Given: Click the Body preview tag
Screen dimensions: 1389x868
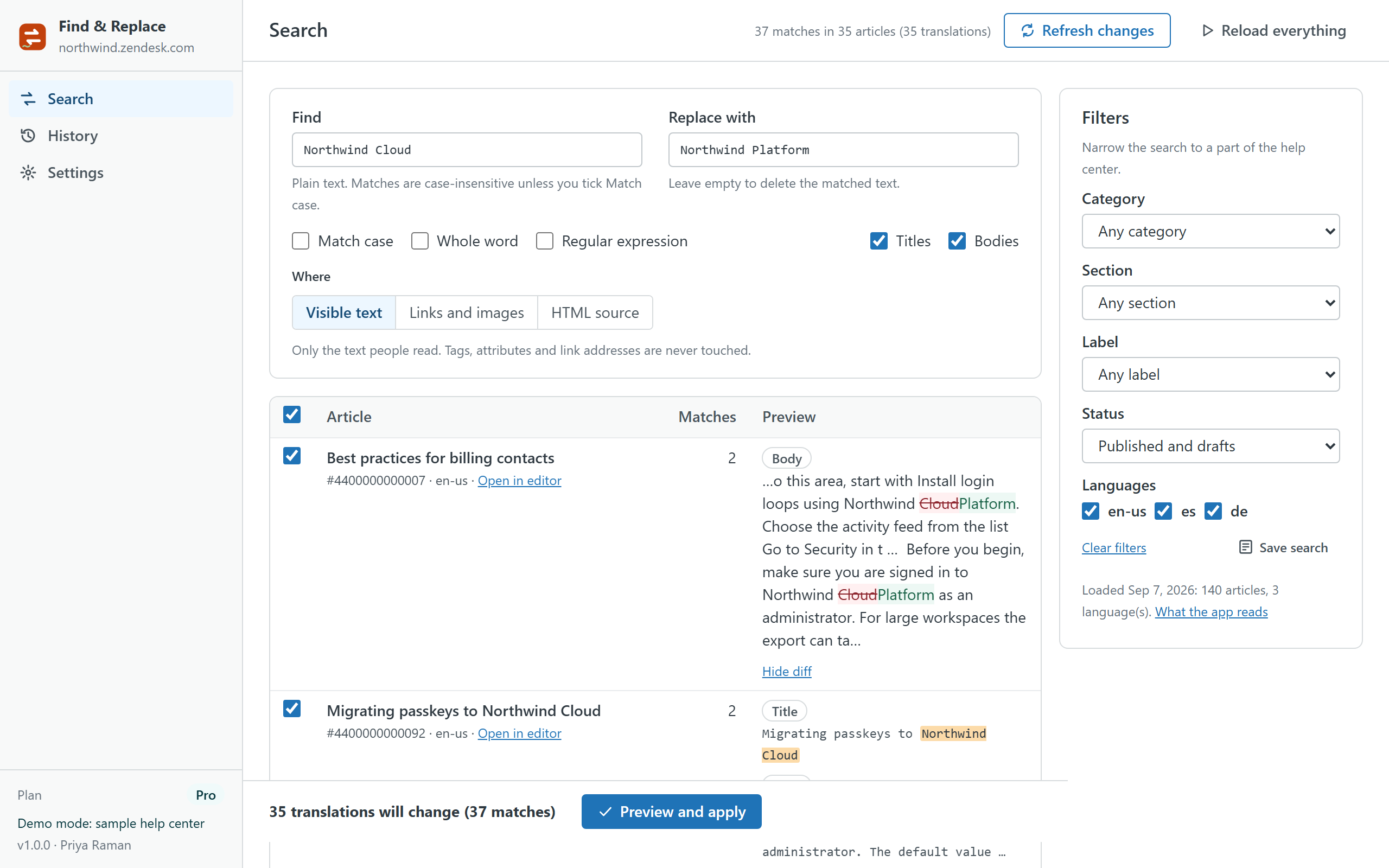Looking at the screenshot, I should click(x=786, y=458).
